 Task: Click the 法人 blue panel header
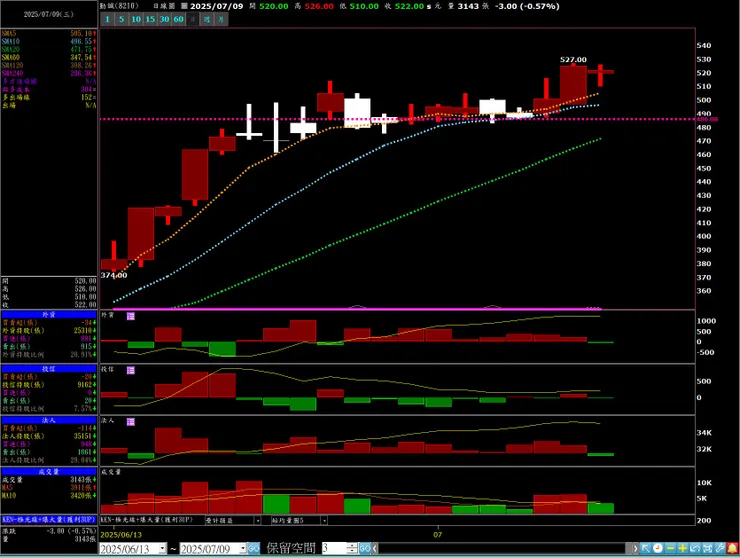tap(49, 420)
